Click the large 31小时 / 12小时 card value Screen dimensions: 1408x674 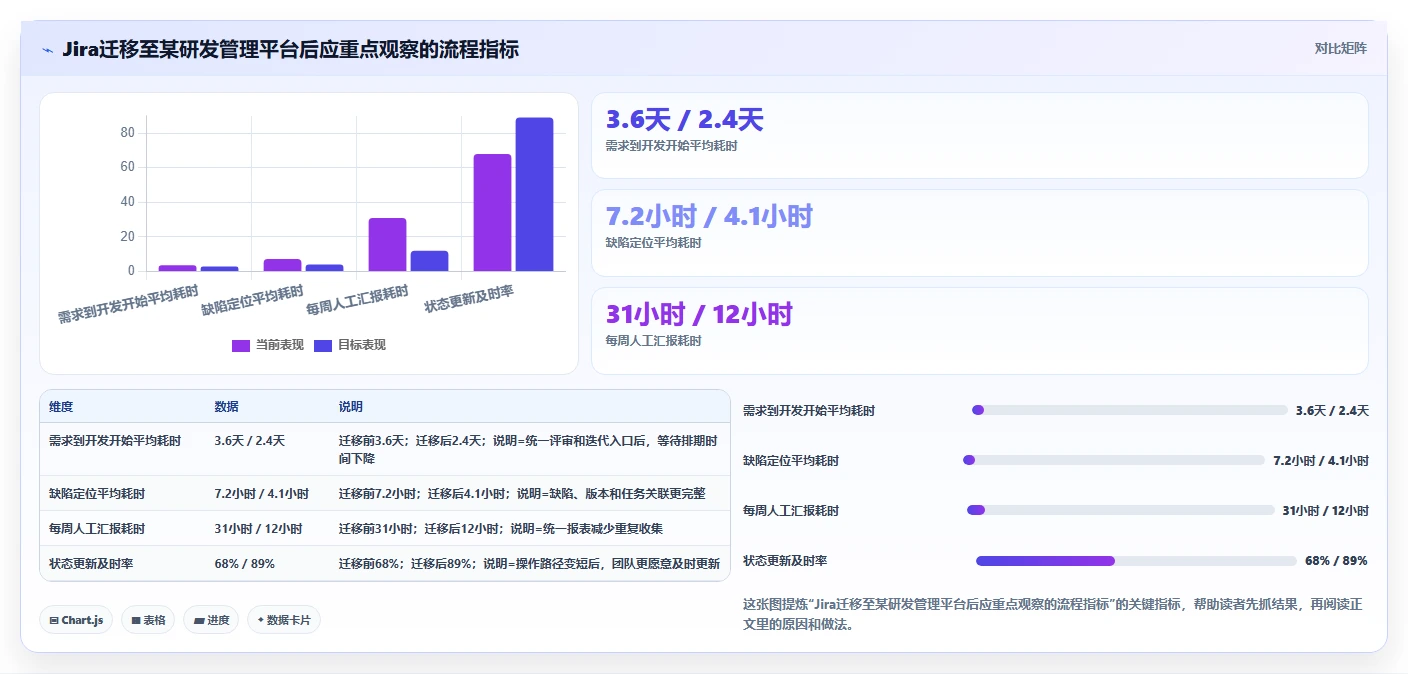(x=699, y=314)
